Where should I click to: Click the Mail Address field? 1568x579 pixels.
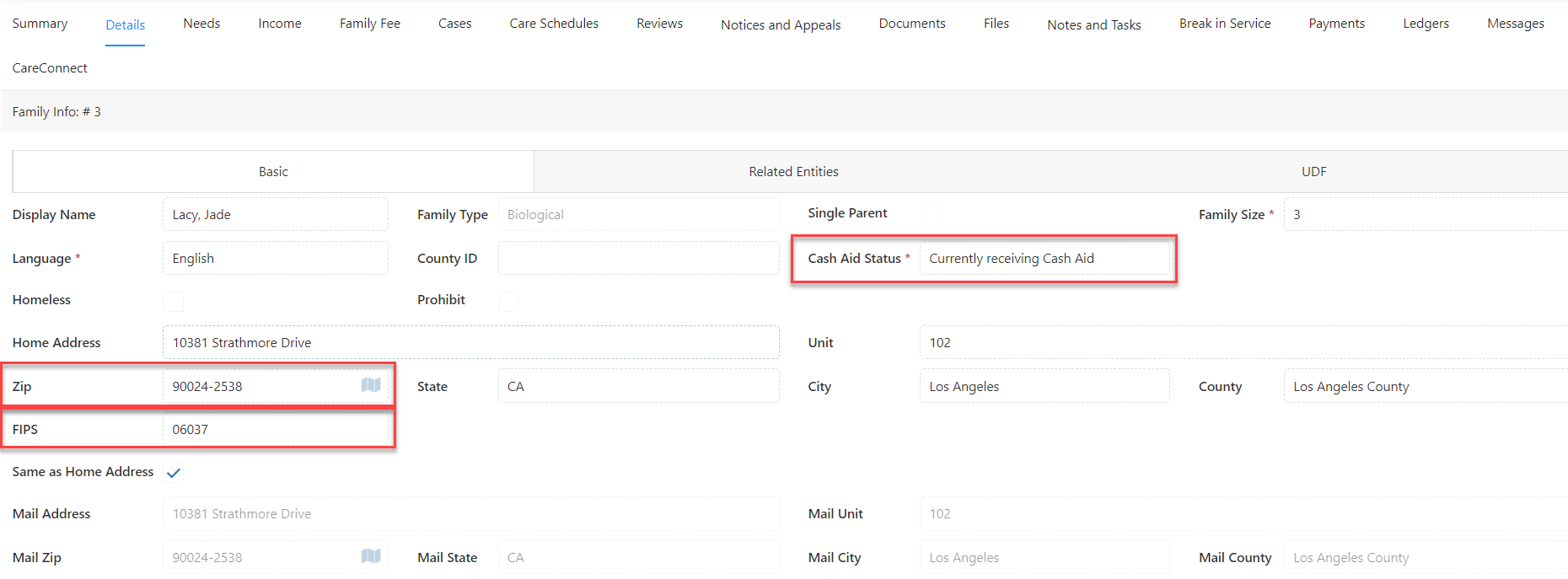coord(470,513)
